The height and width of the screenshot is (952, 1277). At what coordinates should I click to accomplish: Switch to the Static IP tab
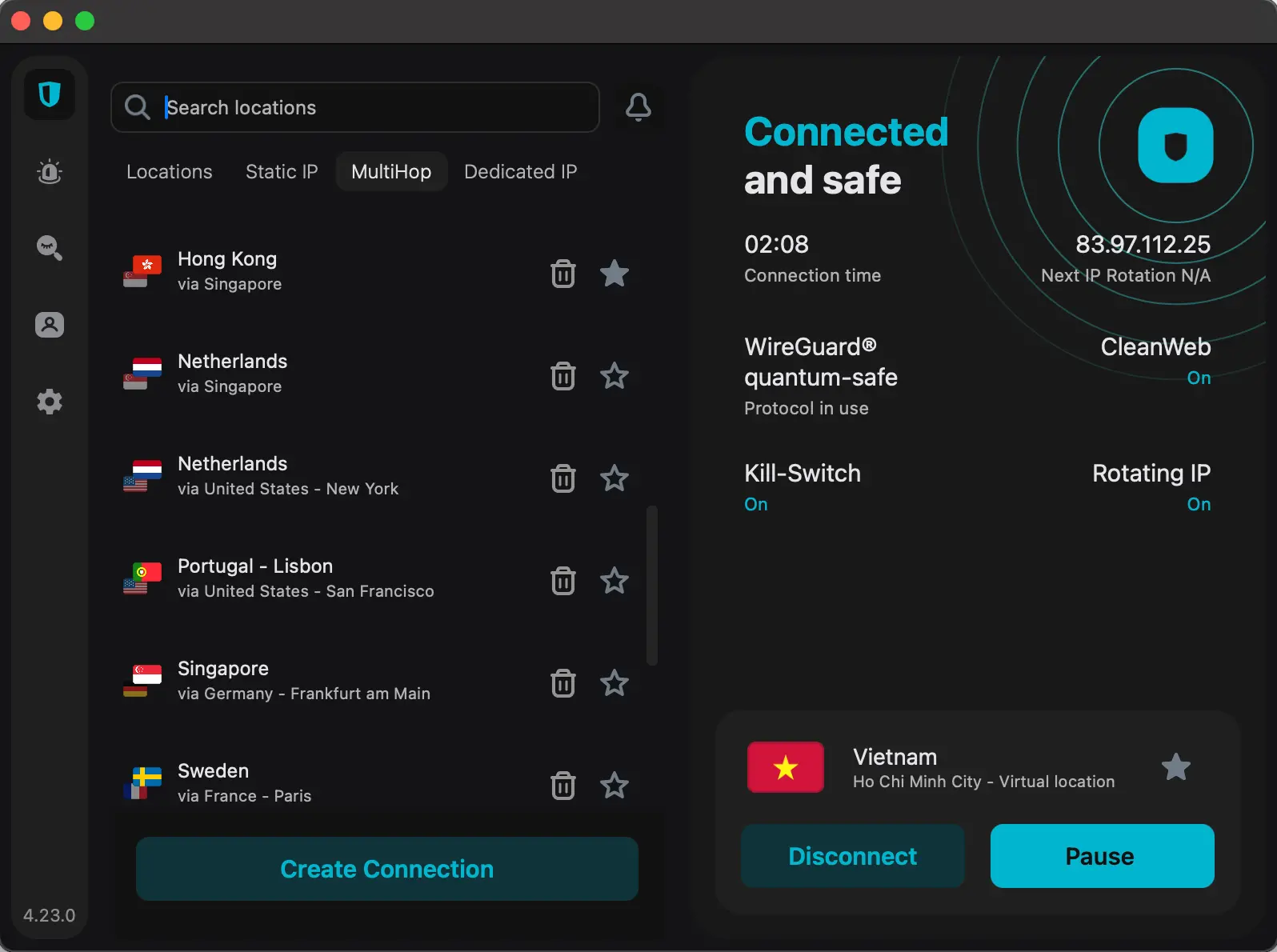[282, 172]
